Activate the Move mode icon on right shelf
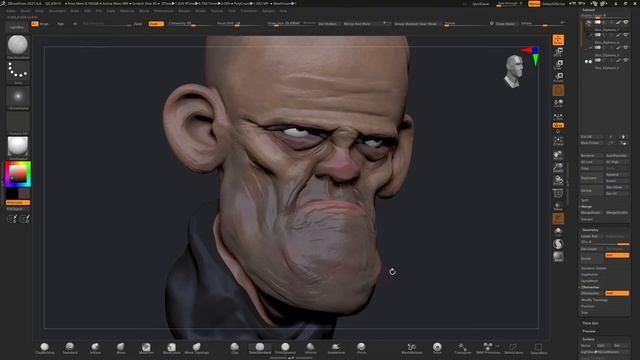This screenshot has height=360, width=640. pyautogui.click(x=558, y=52)
